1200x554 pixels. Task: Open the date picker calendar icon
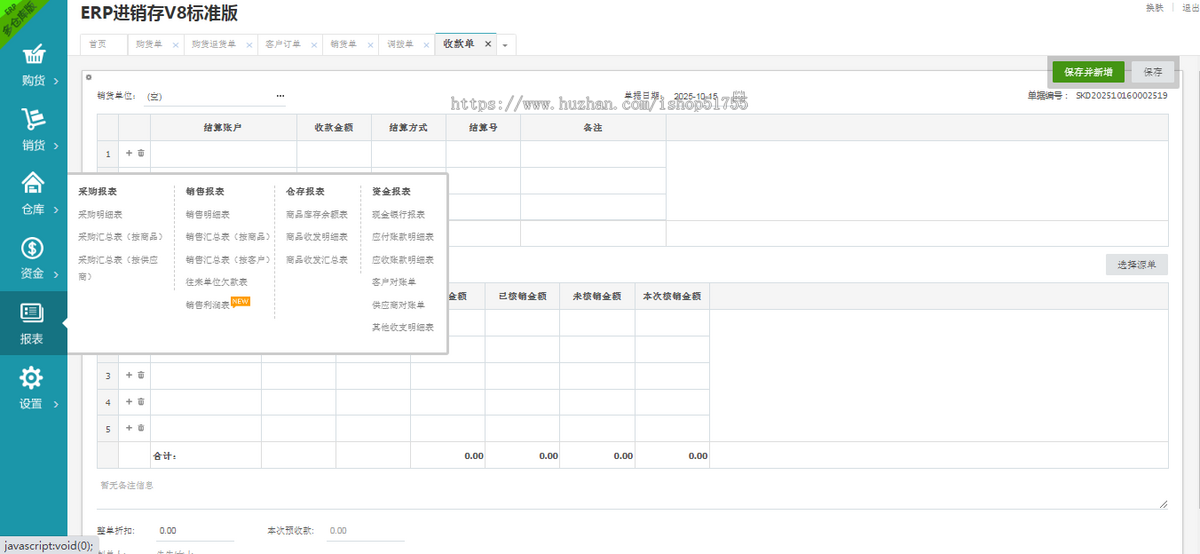pyautogui.click(x=738, y=95)
